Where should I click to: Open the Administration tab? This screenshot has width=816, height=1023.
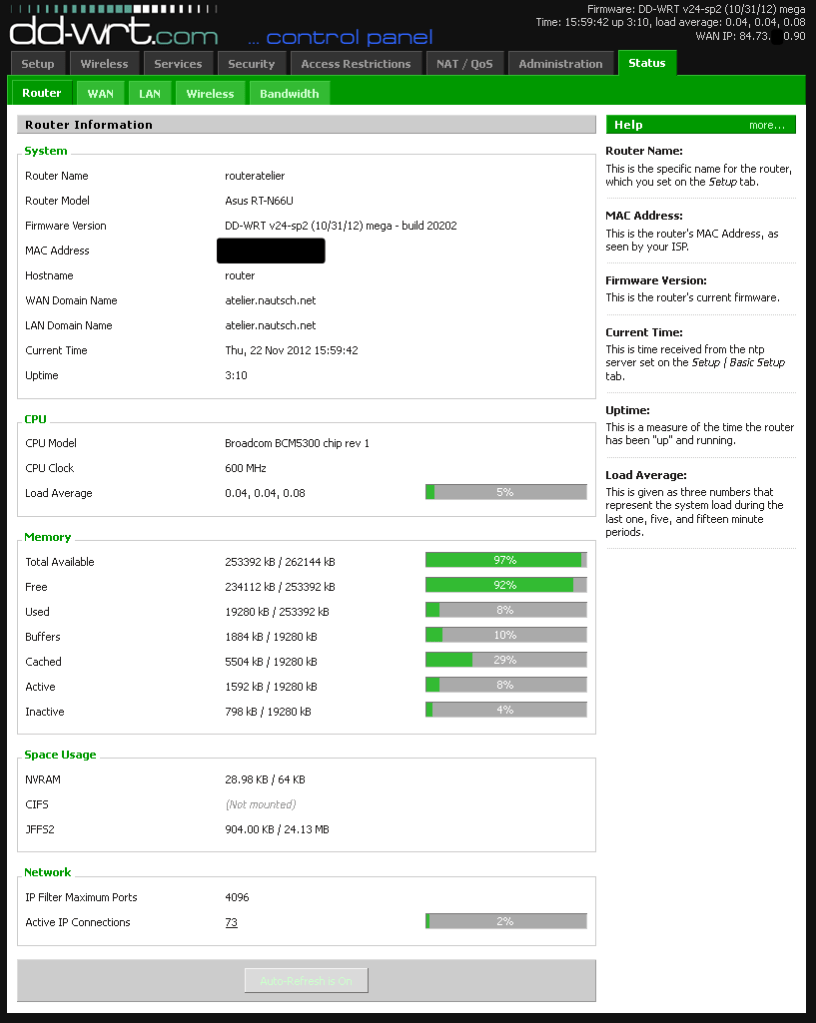(x=561, y=62)
